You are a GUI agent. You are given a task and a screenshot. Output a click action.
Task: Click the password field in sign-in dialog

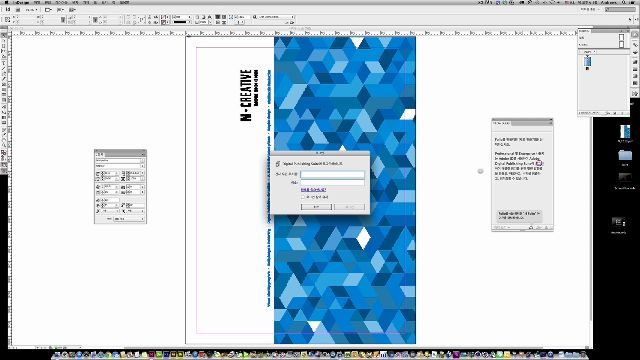(332, 182)
